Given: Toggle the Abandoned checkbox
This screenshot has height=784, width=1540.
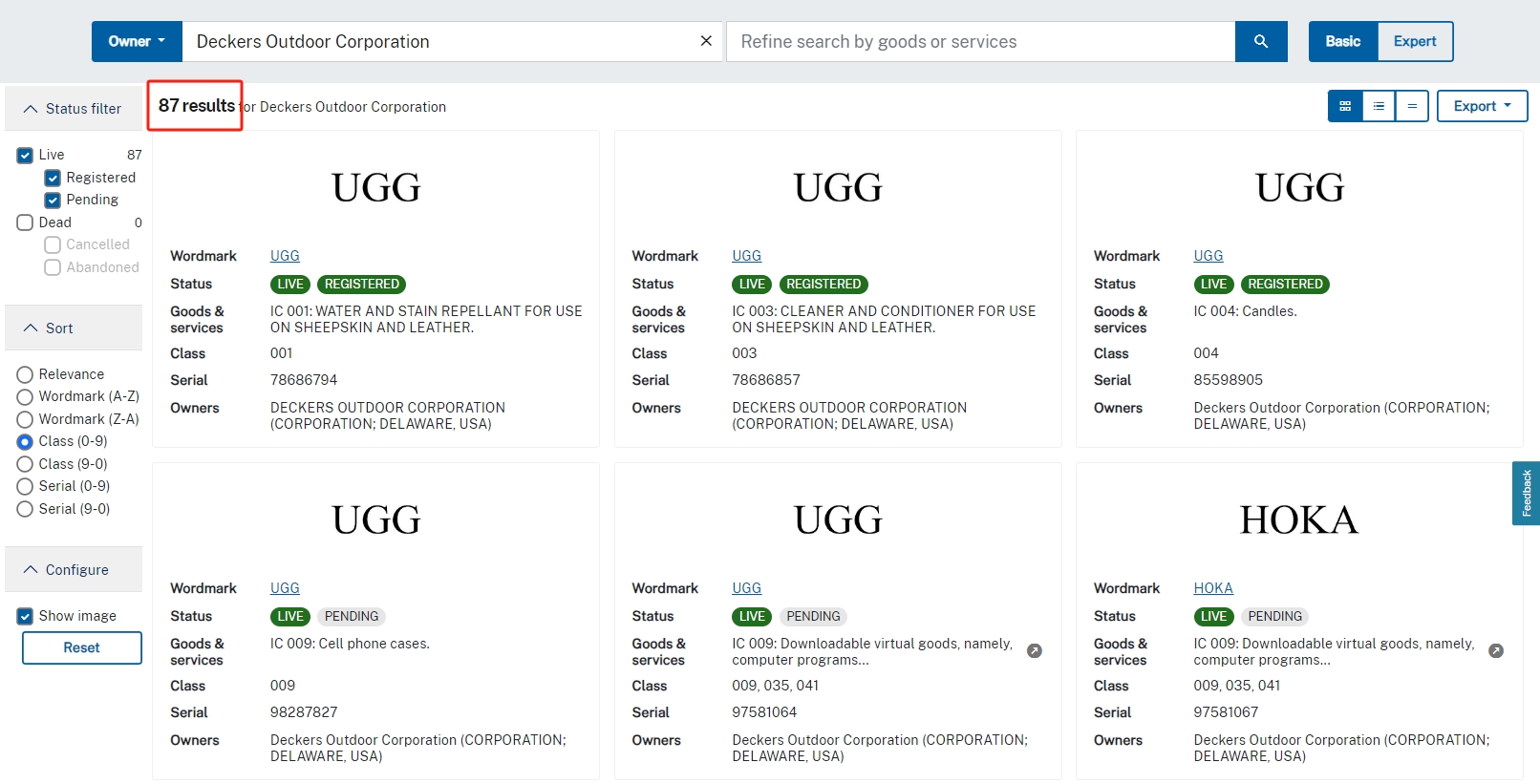Looking at the screenshot, I should 53,267.
